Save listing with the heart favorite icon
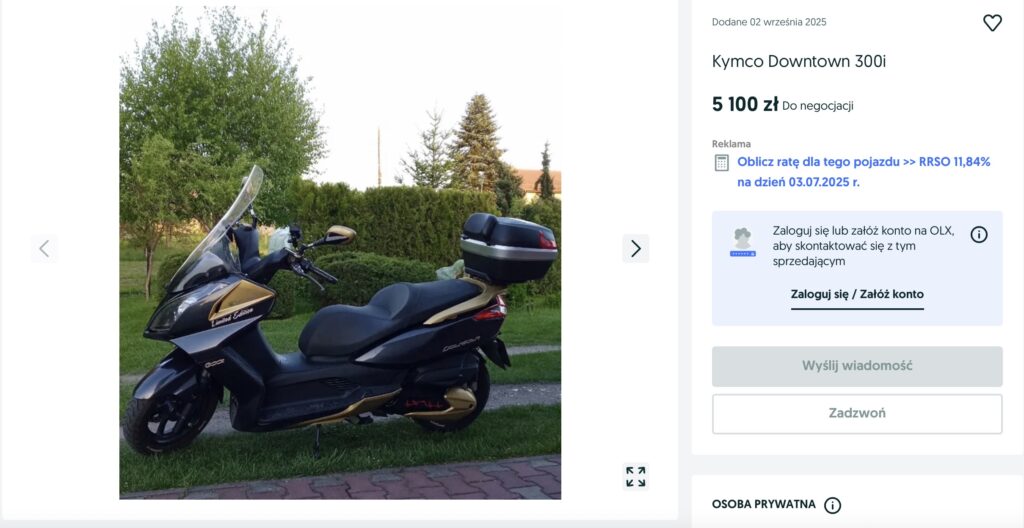 coord(992,23)
